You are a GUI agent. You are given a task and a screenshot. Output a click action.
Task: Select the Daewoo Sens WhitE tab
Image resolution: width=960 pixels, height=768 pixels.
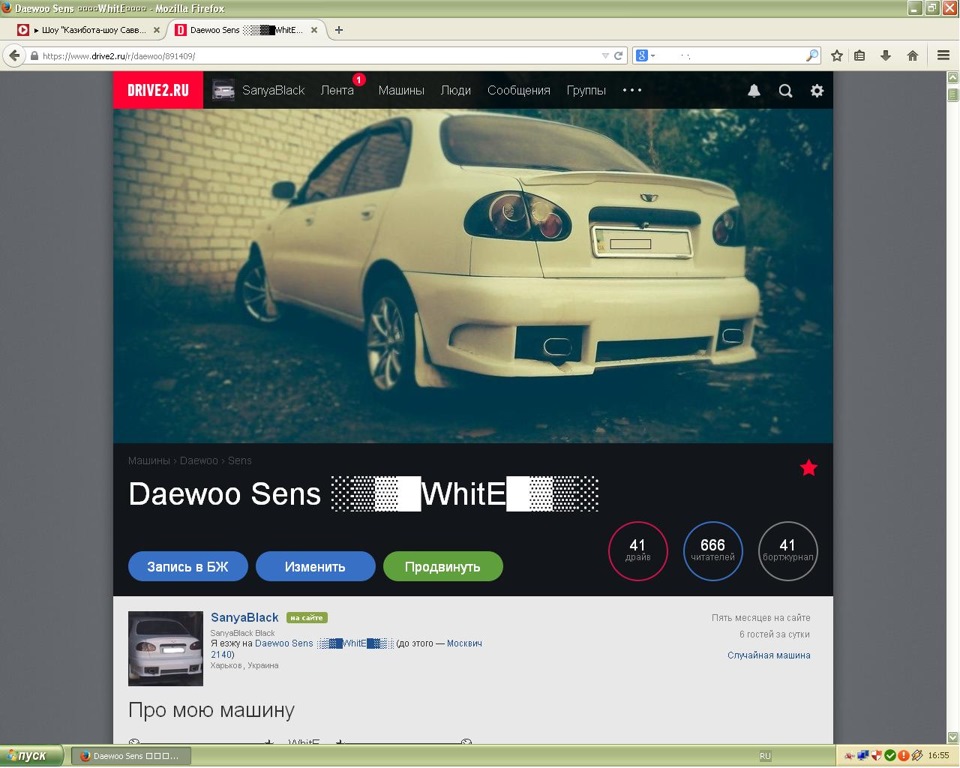pyautogui.click(x=246, y=30)
